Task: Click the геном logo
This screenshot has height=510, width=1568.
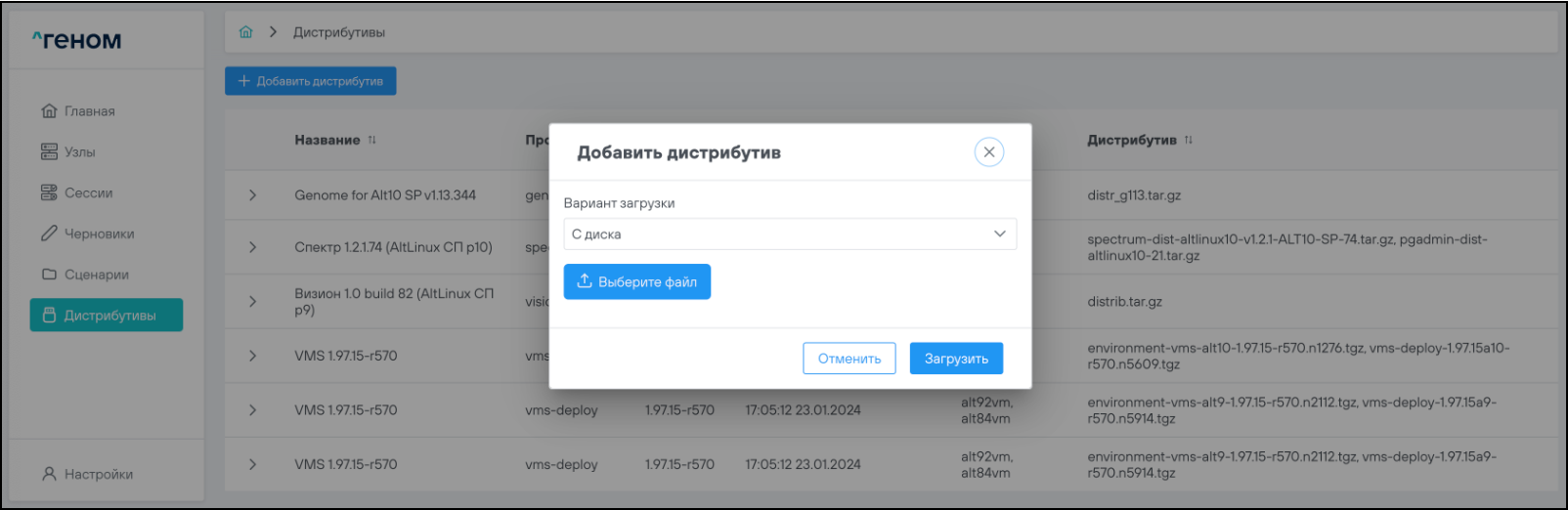Action: 77,40
